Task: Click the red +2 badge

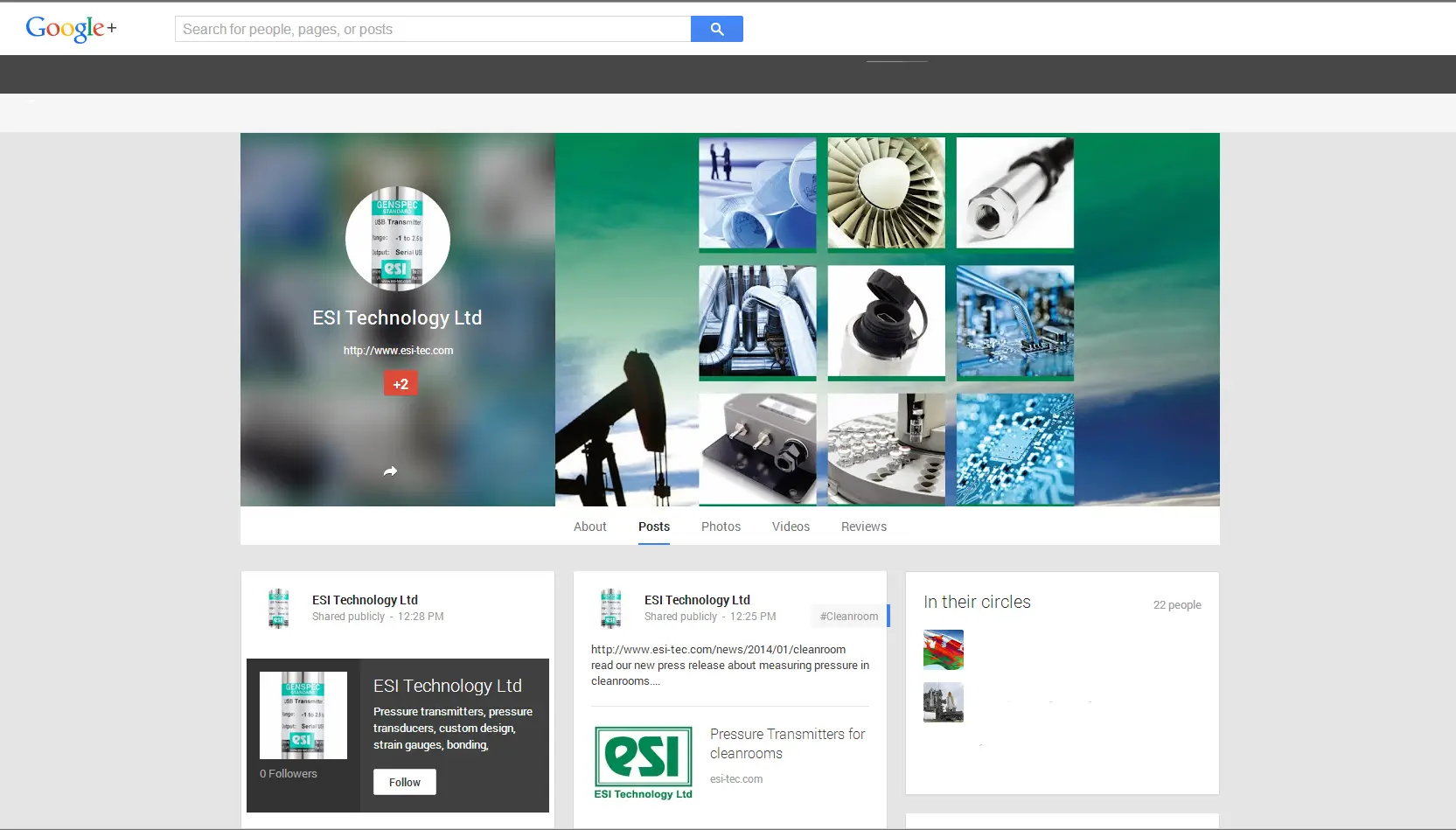Action: 401,384
